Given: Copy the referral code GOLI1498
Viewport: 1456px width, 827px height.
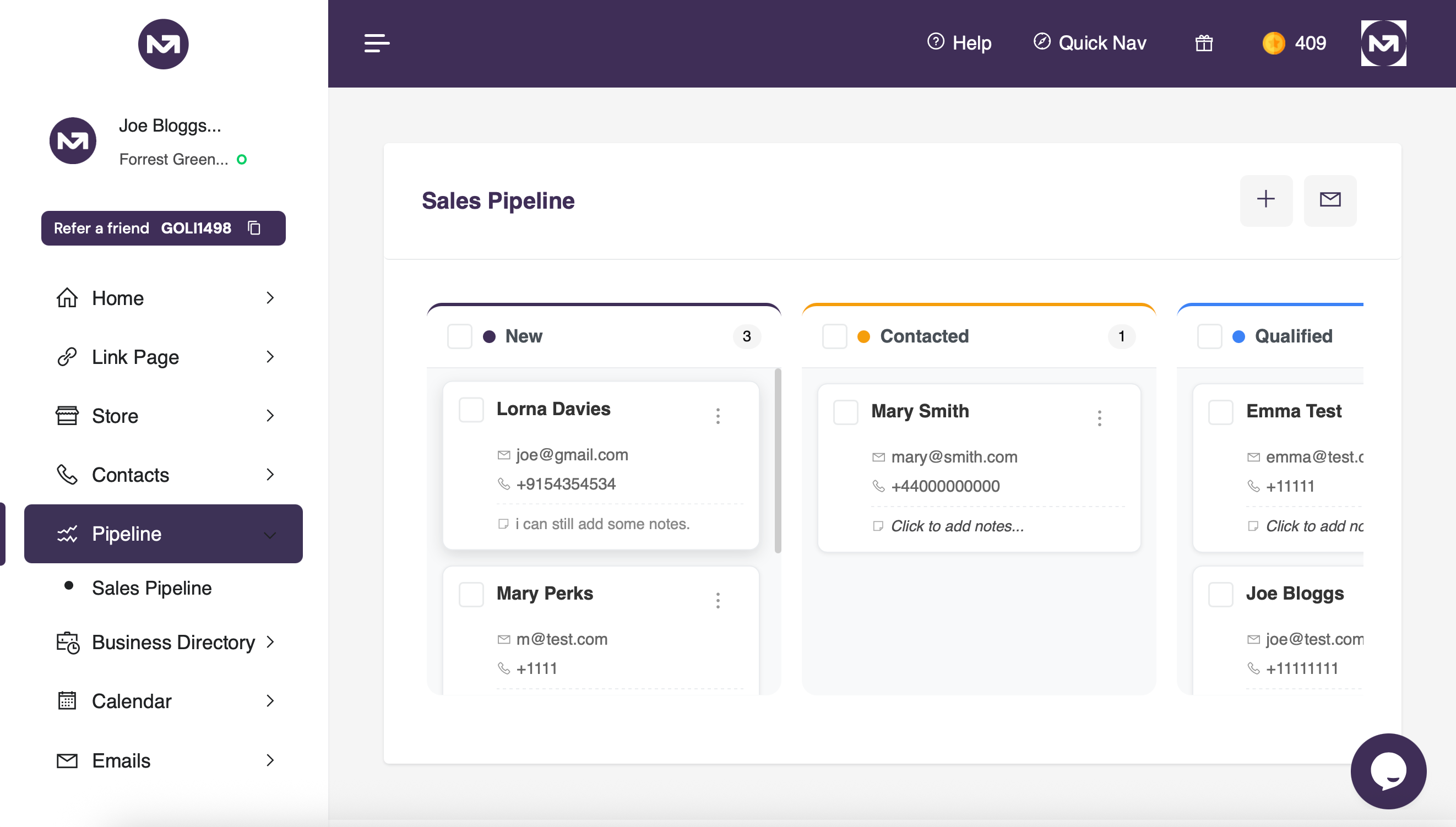Looking at the screenshot, I should click(254, 228).
